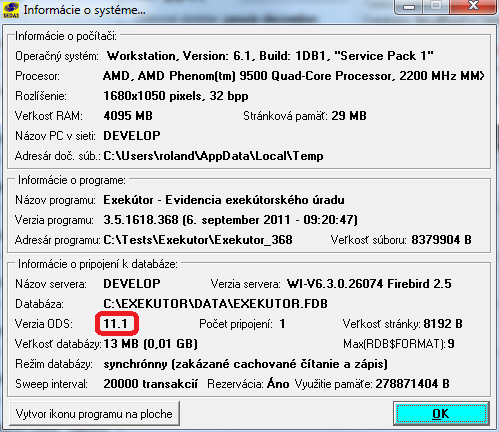499x432 pixels.
Task: Click the operating system version text
Action: click(x=270, y=56)
